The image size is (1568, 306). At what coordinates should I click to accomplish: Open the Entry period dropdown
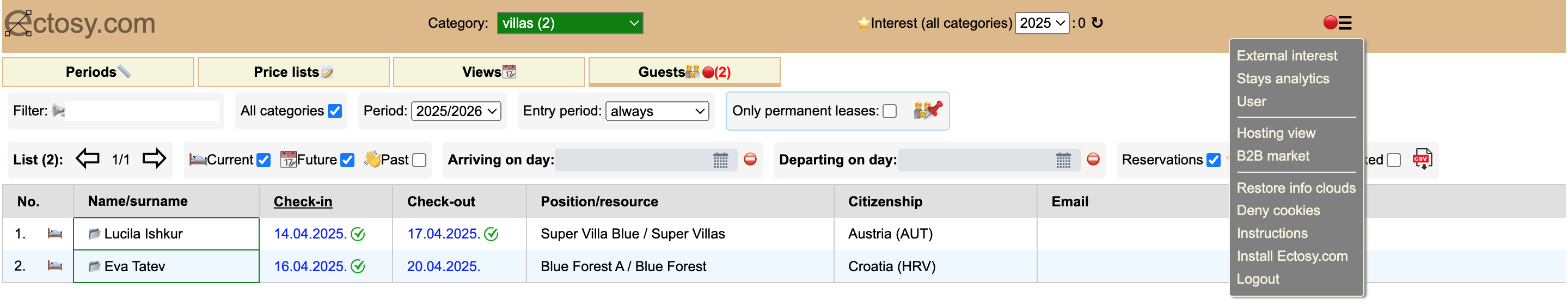click(657, 111)
